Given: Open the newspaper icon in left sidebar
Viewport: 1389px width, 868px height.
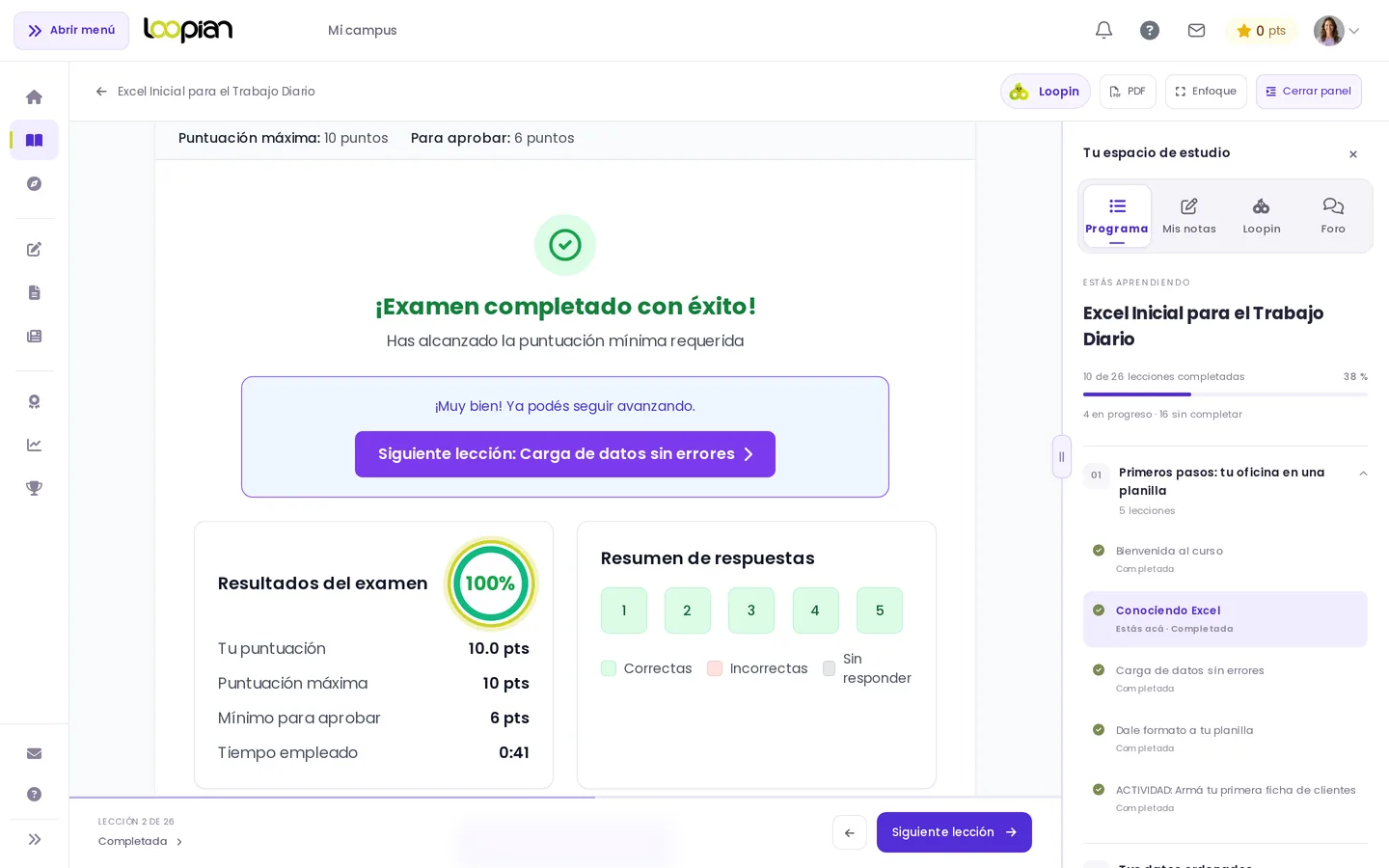Looking at the screenshot, I should coord(34,337).
